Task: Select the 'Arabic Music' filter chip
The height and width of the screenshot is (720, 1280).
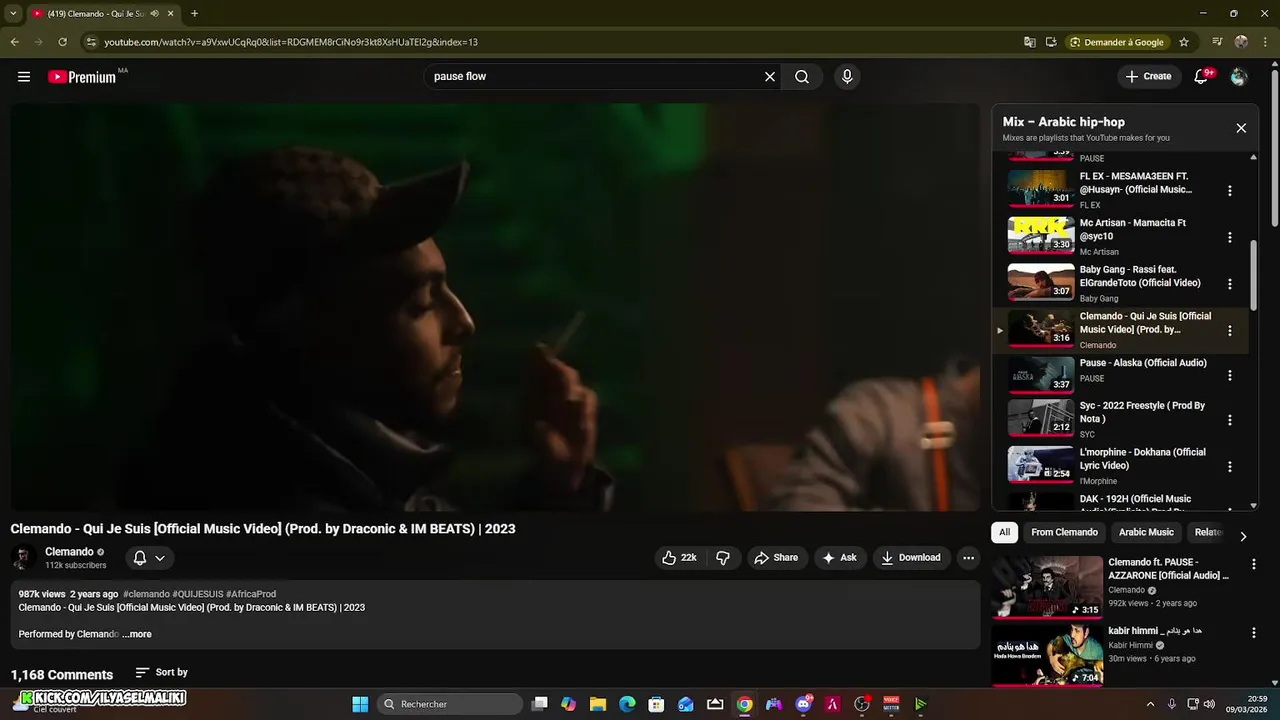Action: click(1146, 532)
